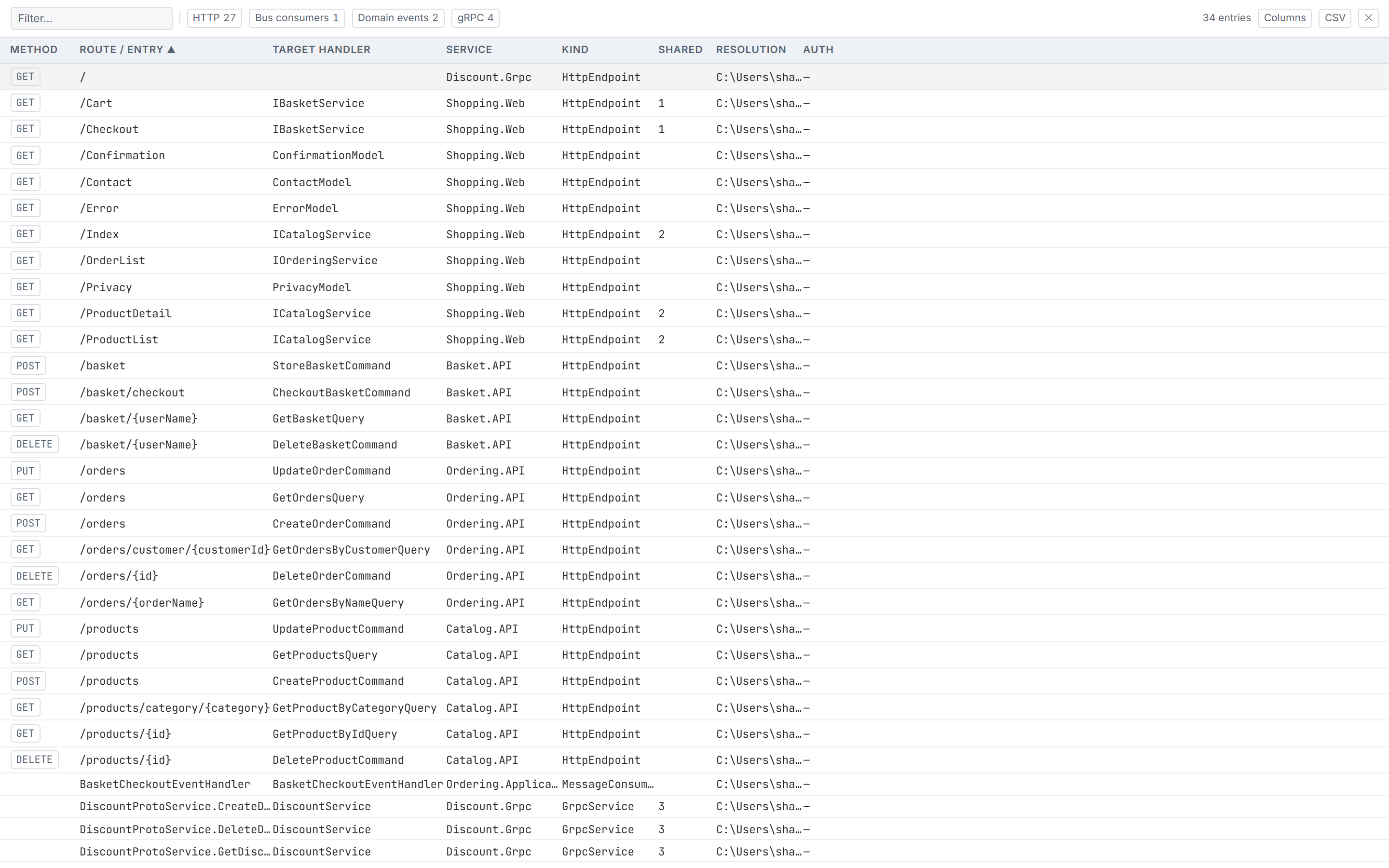Sort by the SERVICE column header
The height and width of the screenshot is (868, 1389).
(x=469, y=49)
